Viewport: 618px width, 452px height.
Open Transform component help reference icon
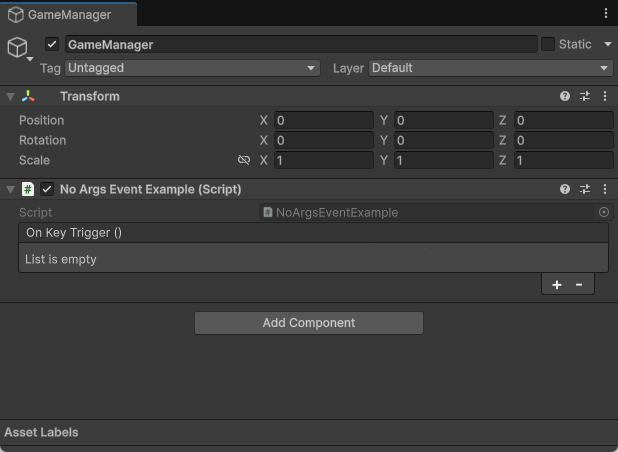(x=565, y=97)
